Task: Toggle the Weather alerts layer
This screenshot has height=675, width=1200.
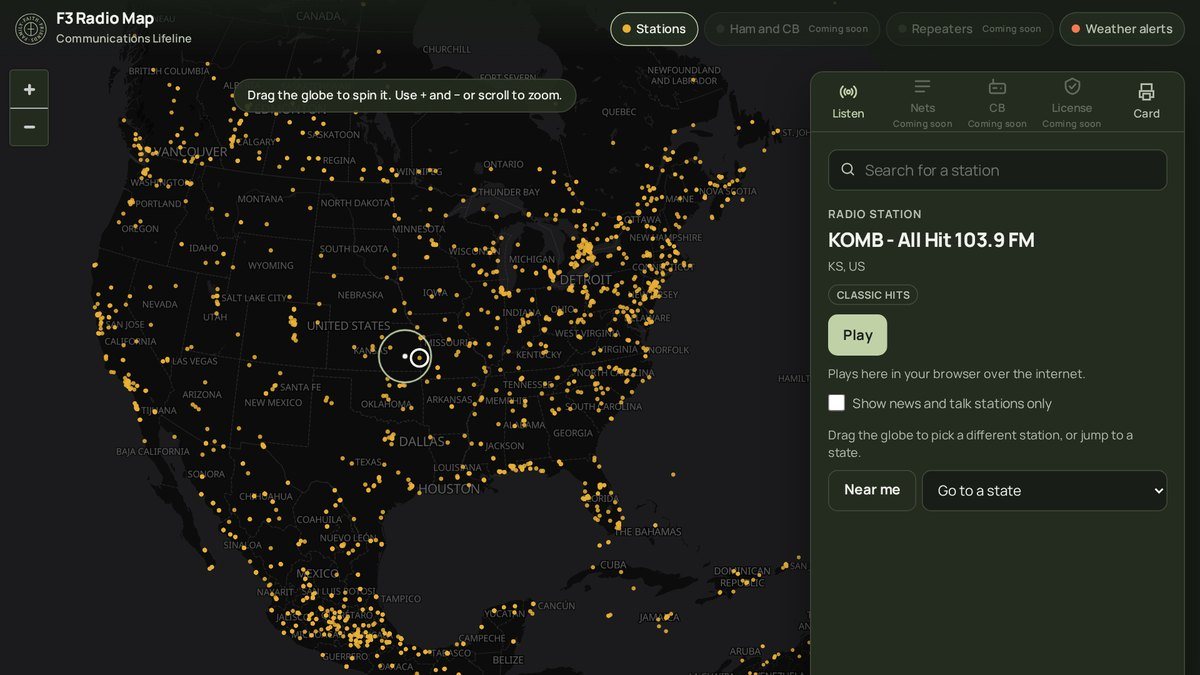Action: (1122, 29)
